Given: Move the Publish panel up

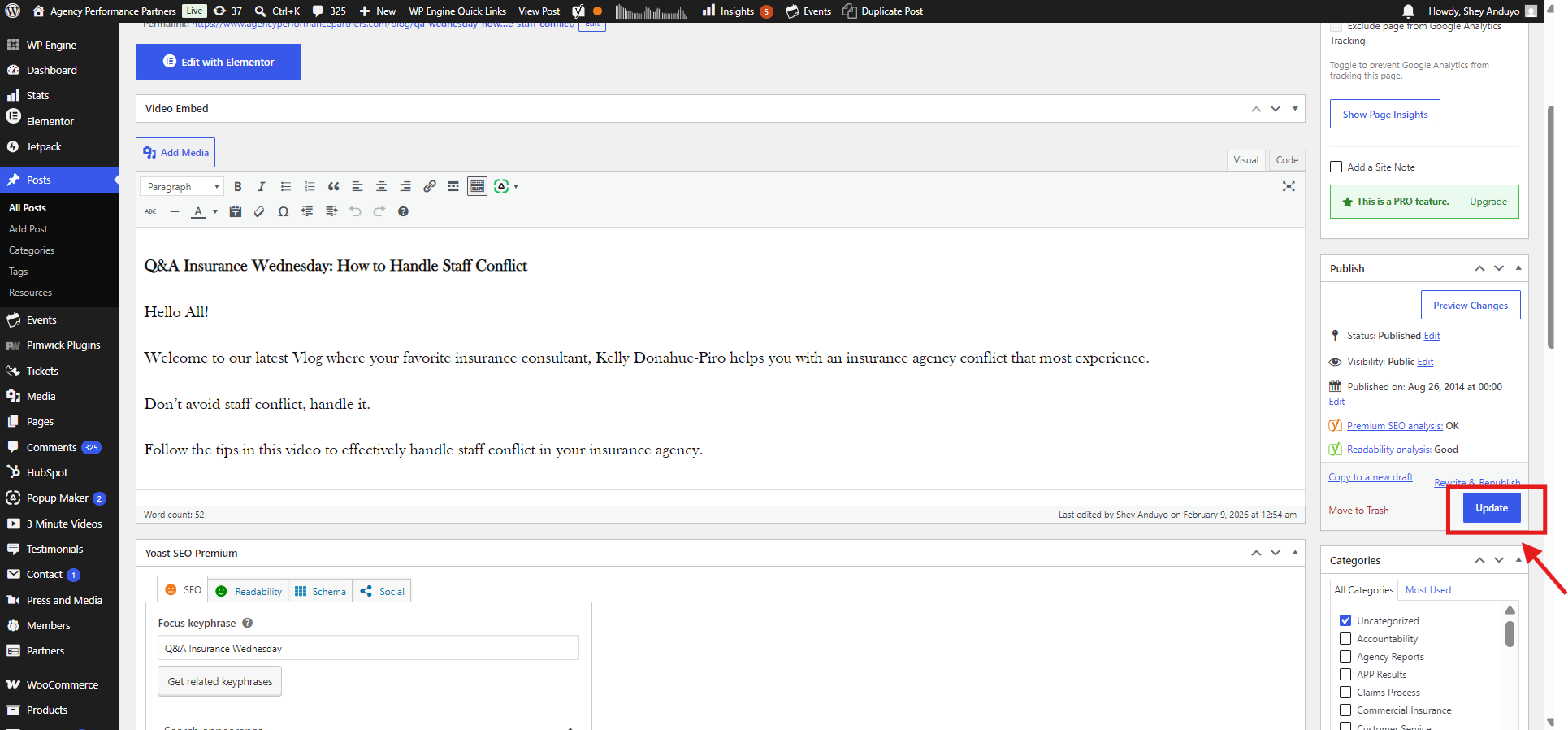Looking at the screenshot, I should (x=1479, y=268).
